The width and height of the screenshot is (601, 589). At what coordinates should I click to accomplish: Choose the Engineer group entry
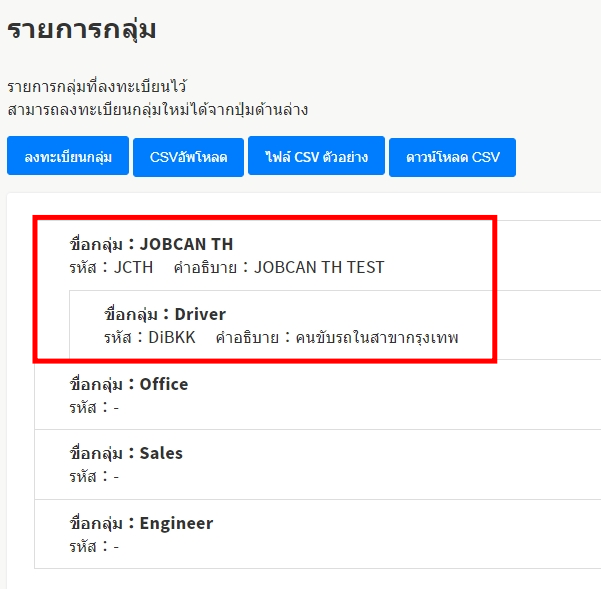pyautogui.click(x=176, y=523)
